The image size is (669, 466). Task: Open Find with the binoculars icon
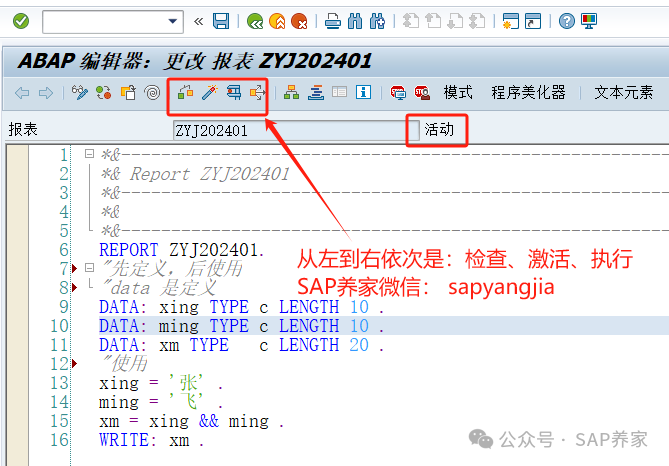click(355, 21)
